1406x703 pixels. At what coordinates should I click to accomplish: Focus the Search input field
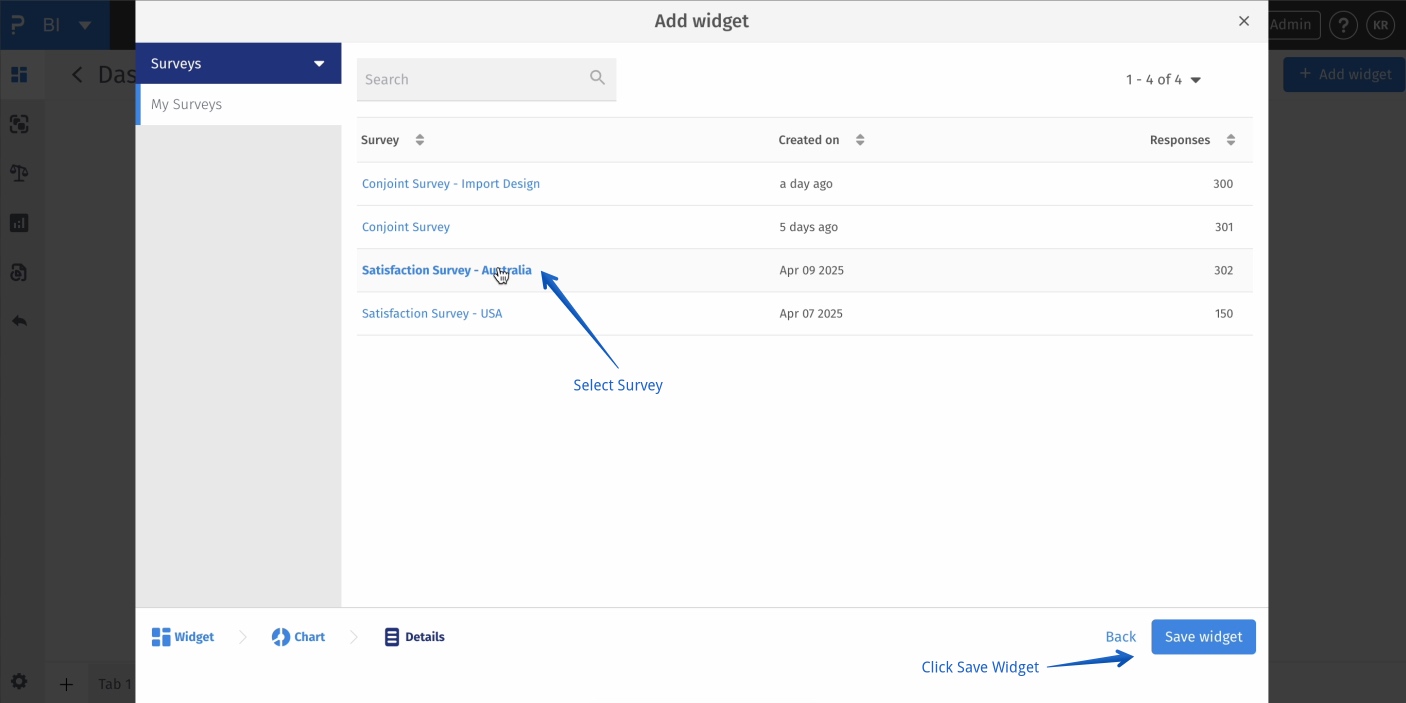click(470, 79)
